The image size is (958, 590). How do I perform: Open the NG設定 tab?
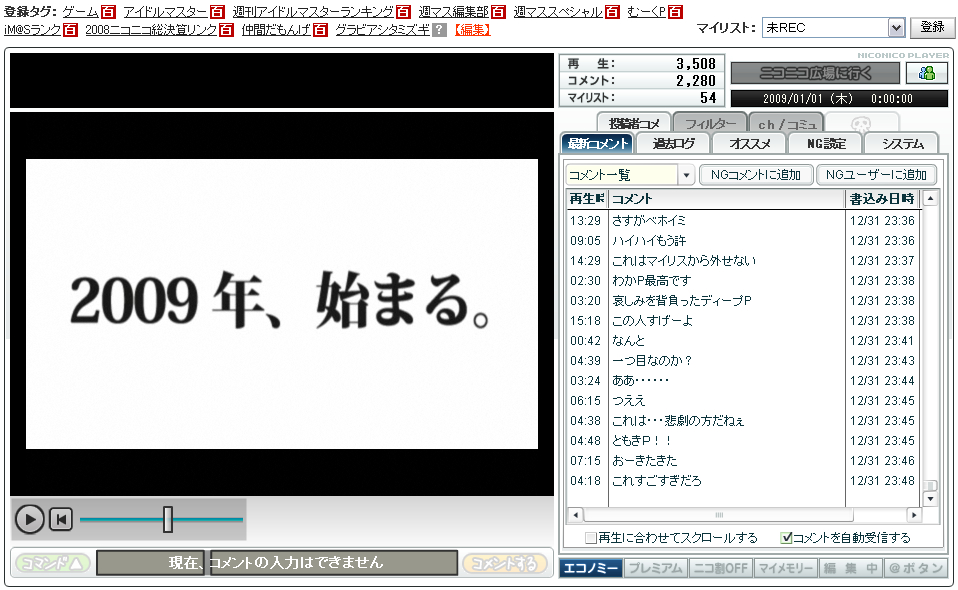tap(825, 144)
